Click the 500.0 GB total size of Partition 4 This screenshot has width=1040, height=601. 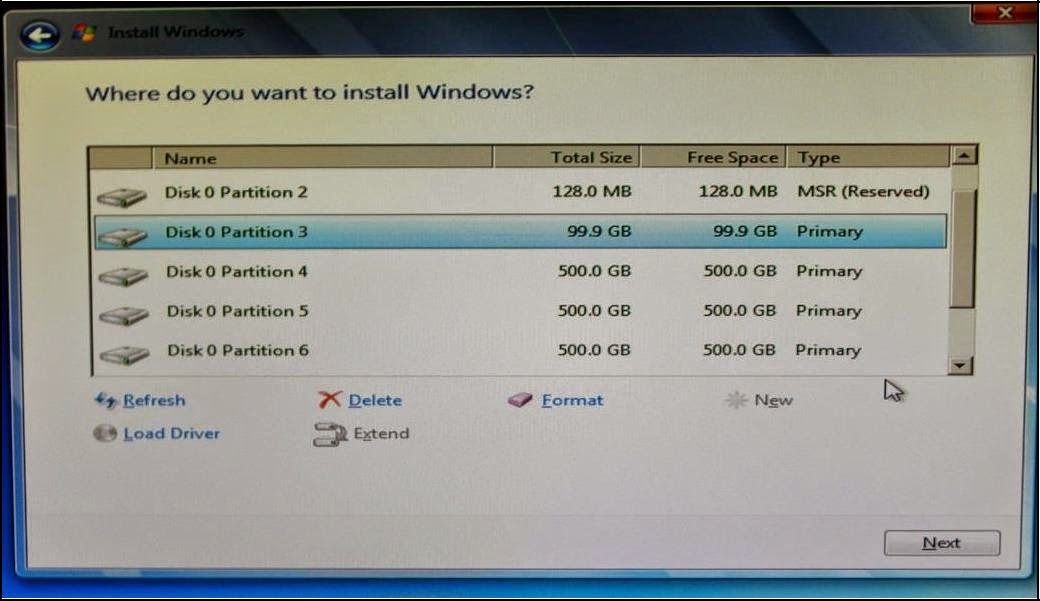[x=594, y=271]
